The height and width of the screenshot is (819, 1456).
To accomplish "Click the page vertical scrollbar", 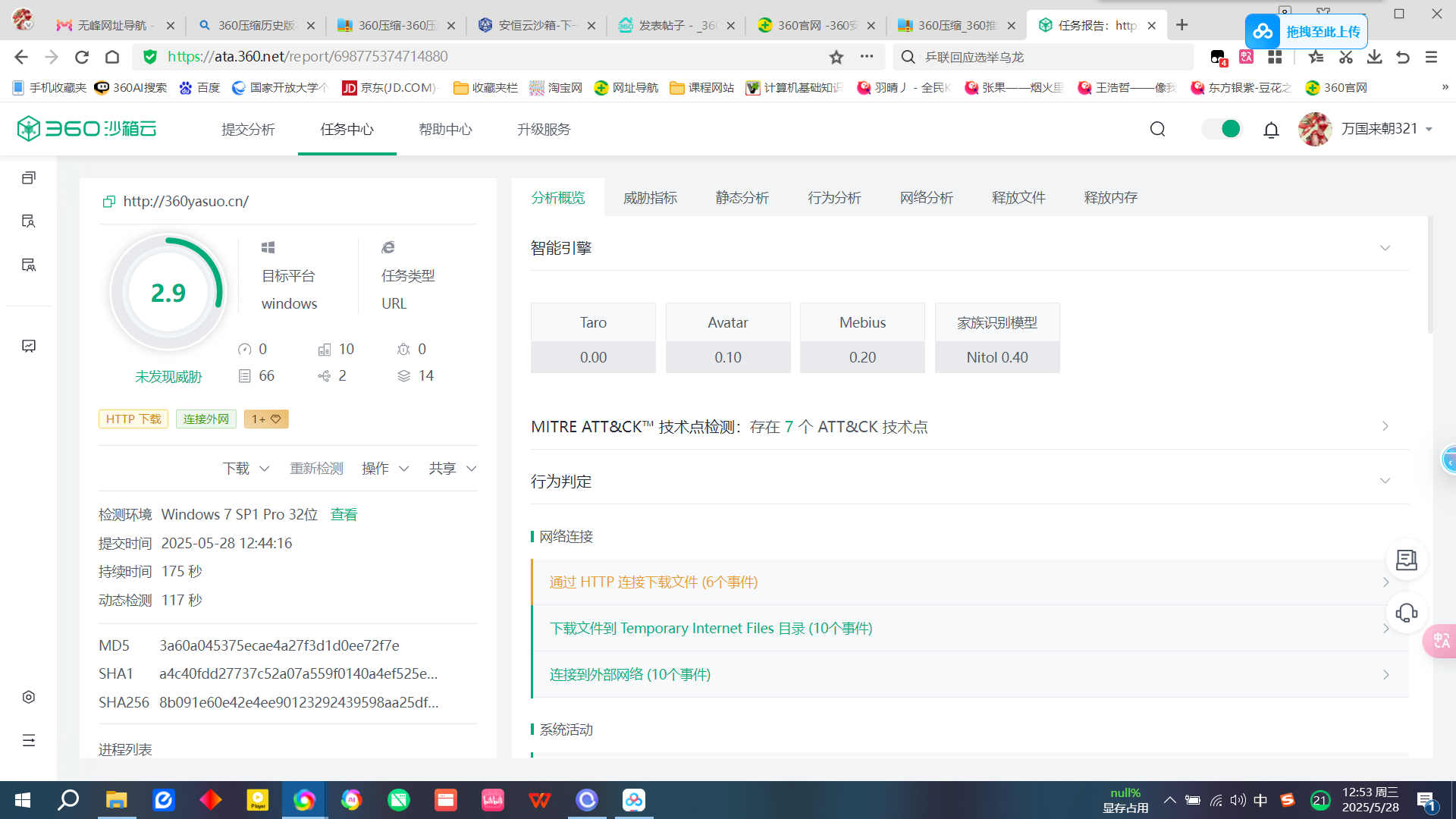I will pyautogui.click(x=1430, y=275).
